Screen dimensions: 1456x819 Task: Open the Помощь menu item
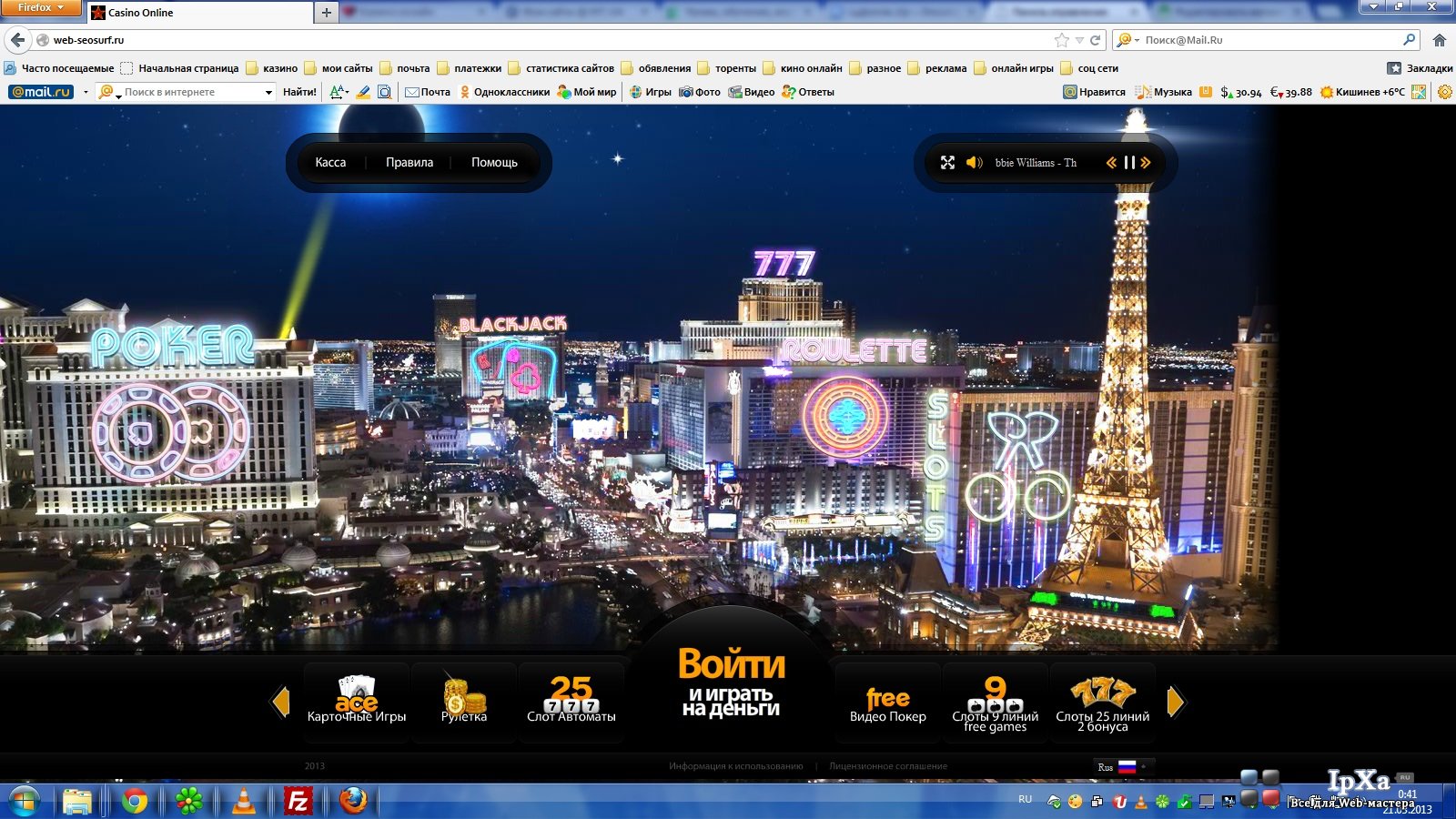[x=494, y=162]
